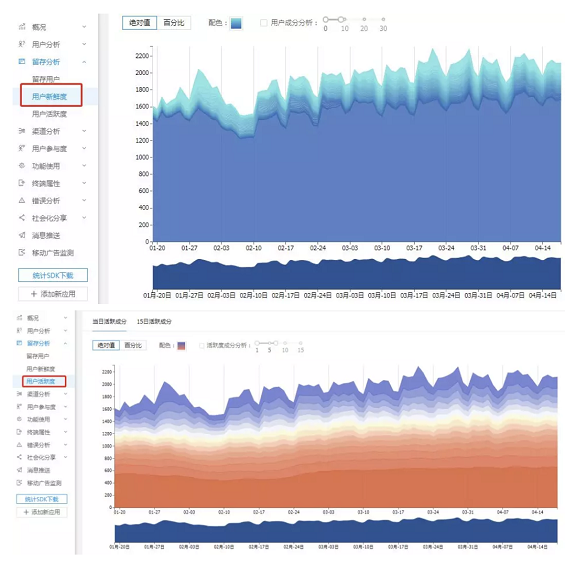Click the 错误分析 warning triangle icon in upper sidebar
Image resolution: width=565 pixels, height=563 pixels.
[x=22, y=200]
